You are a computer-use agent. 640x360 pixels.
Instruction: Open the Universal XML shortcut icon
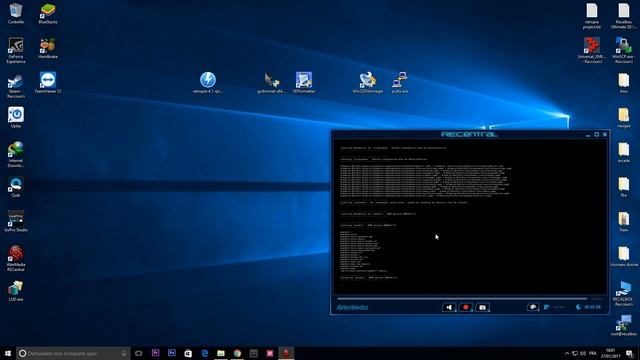[x=592, y=50]
